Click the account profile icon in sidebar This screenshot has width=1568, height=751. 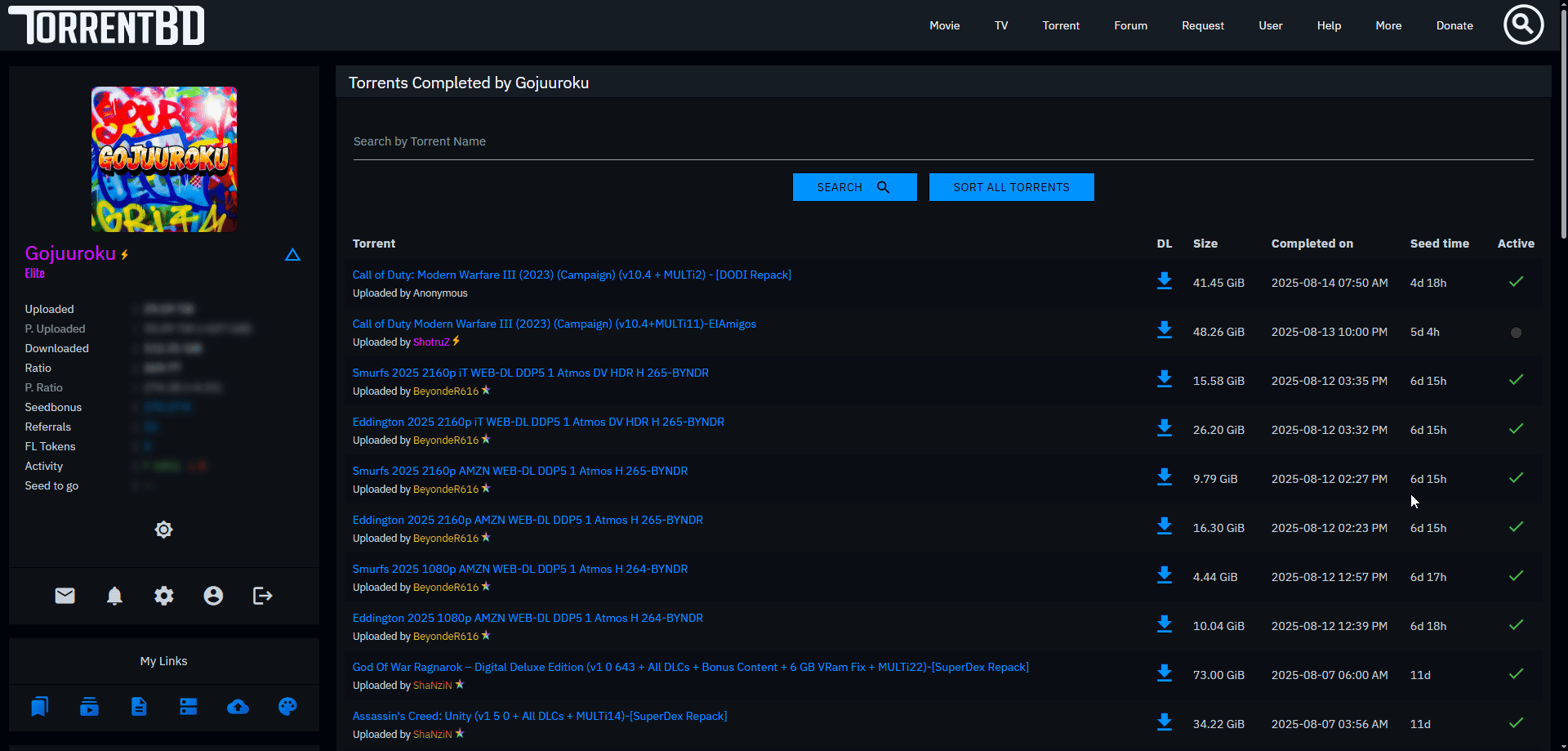(x=213, y=596)
